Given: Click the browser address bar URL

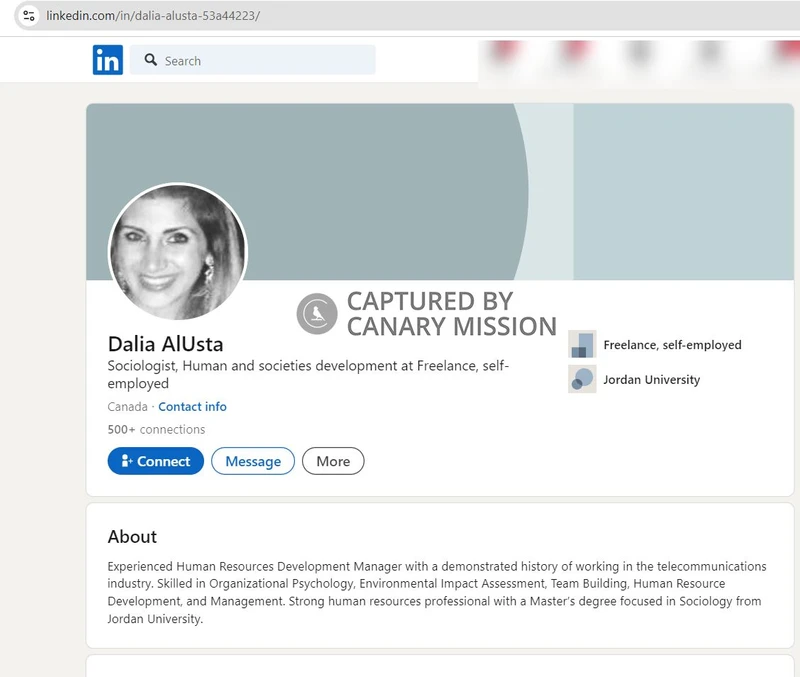Looking at the screenshot, I should point(153,15).
